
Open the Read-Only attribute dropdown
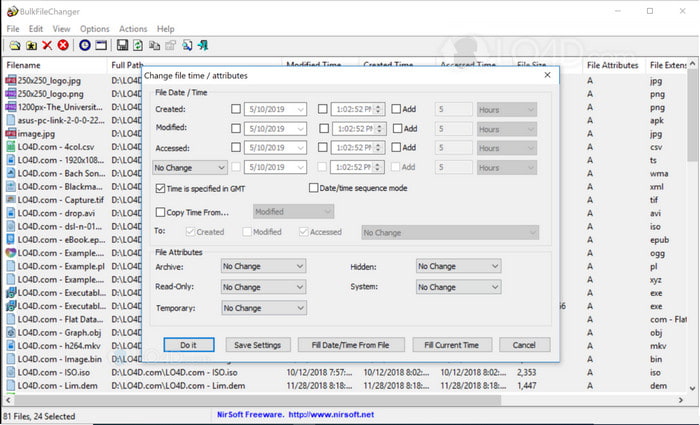[x=263, y=287]
